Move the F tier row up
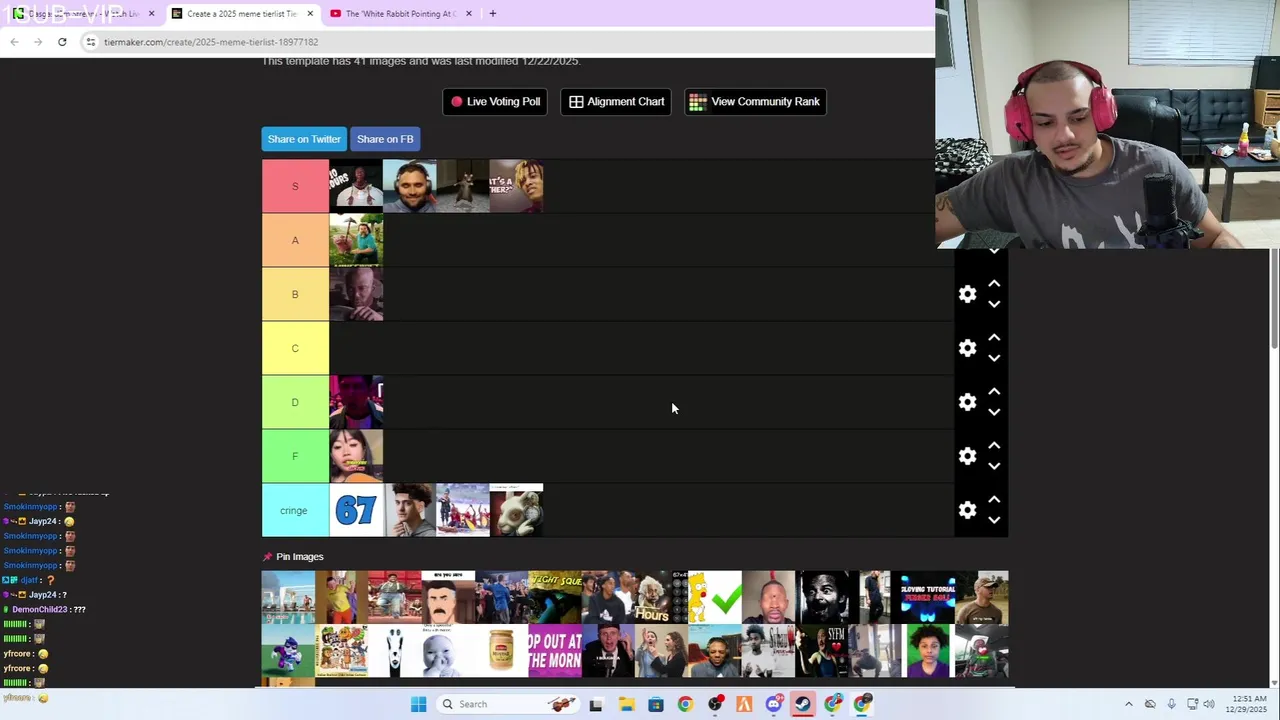The width and height of the screenshot is (1280, 720). point(994,446)
